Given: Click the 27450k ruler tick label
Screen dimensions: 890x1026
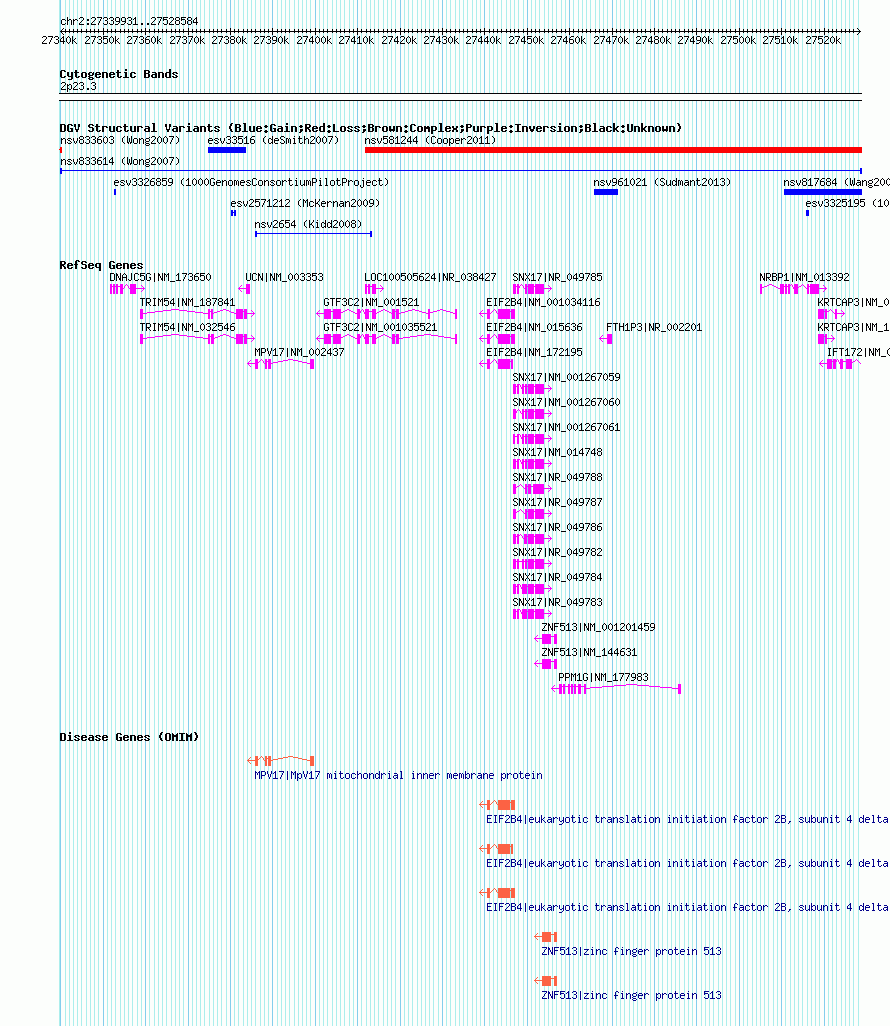Looking at the screenshot, I should pos(526,41).
